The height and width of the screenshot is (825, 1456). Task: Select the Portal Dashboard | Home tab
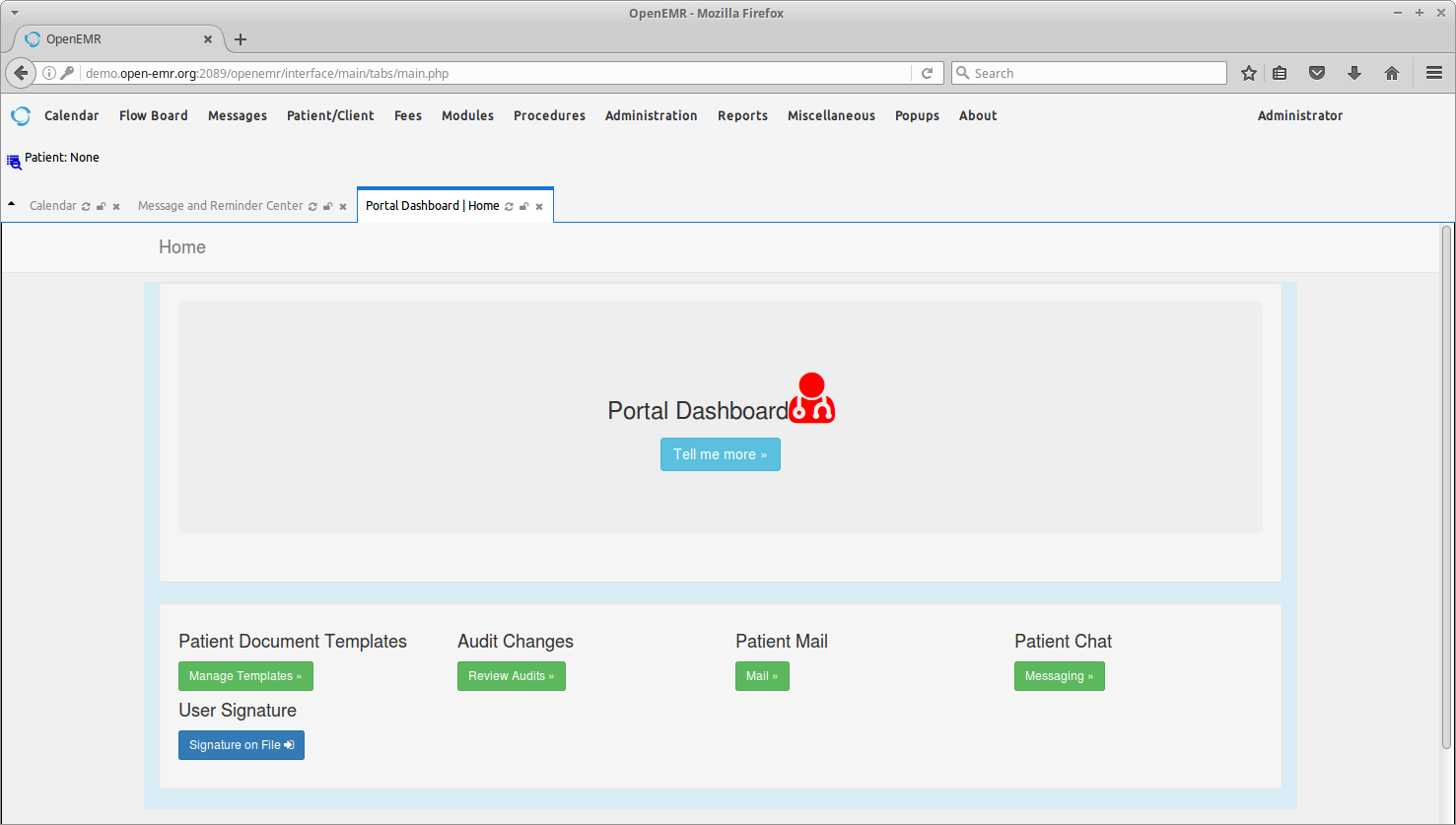[x=433, y=206]
